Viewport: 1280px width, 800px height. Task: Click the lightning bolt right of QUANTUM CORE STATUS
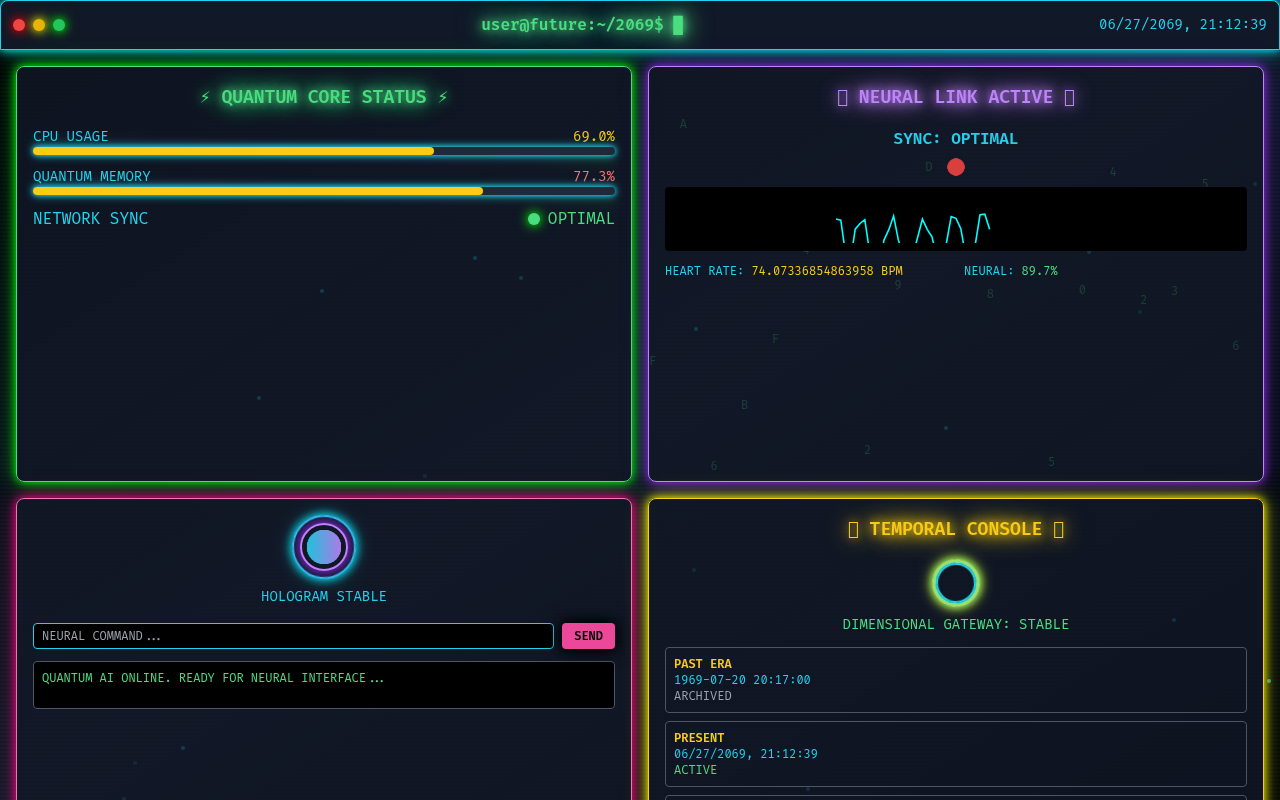[x=442, y=97]
